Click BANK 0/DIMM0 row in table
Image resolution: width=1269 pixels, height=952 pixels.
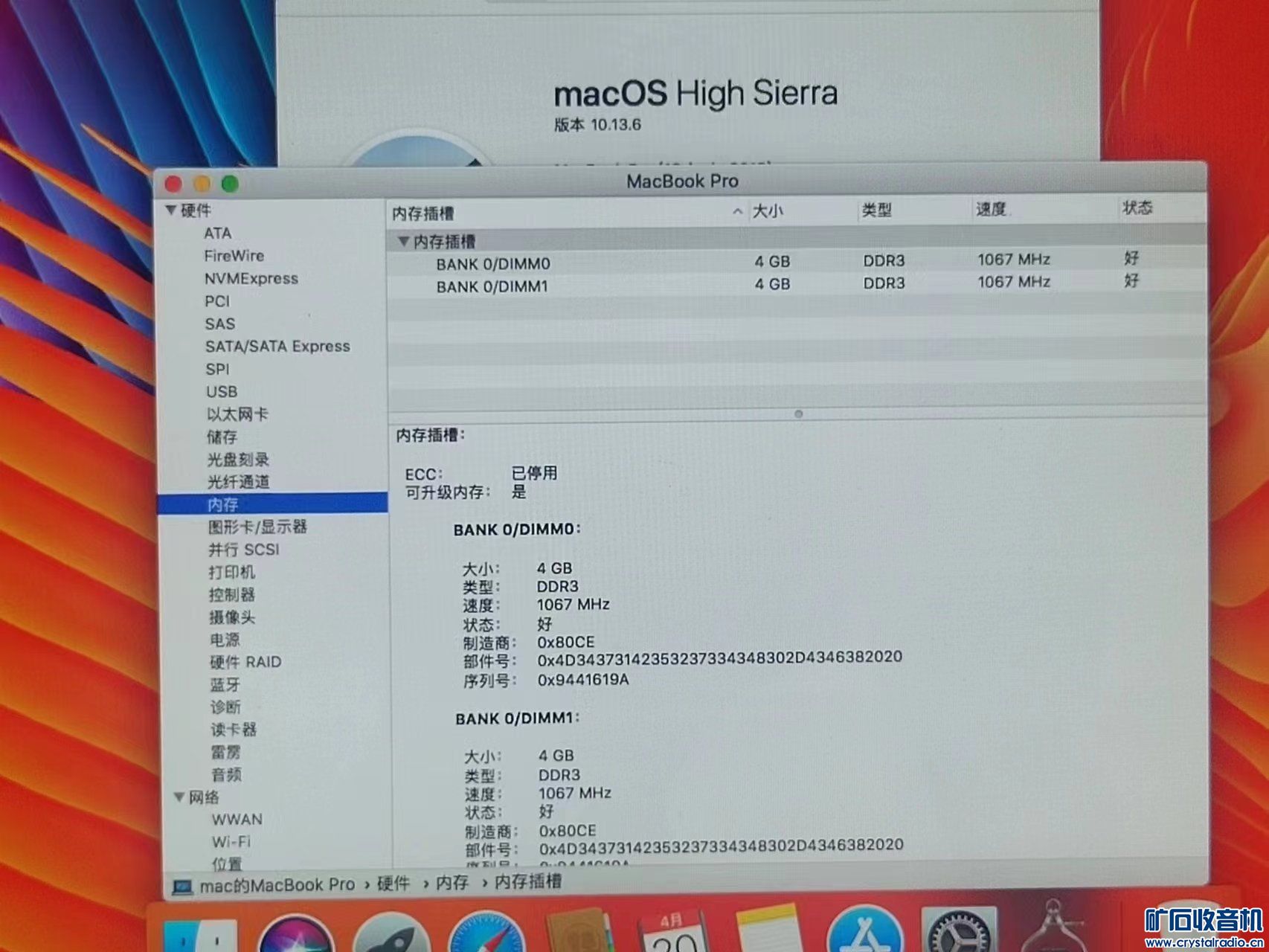click(796, 262)
